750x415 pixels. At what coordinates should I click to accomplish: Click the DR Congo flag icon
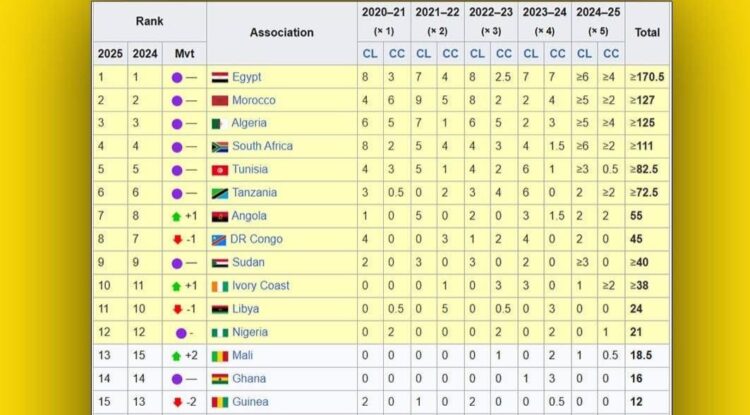220,239
